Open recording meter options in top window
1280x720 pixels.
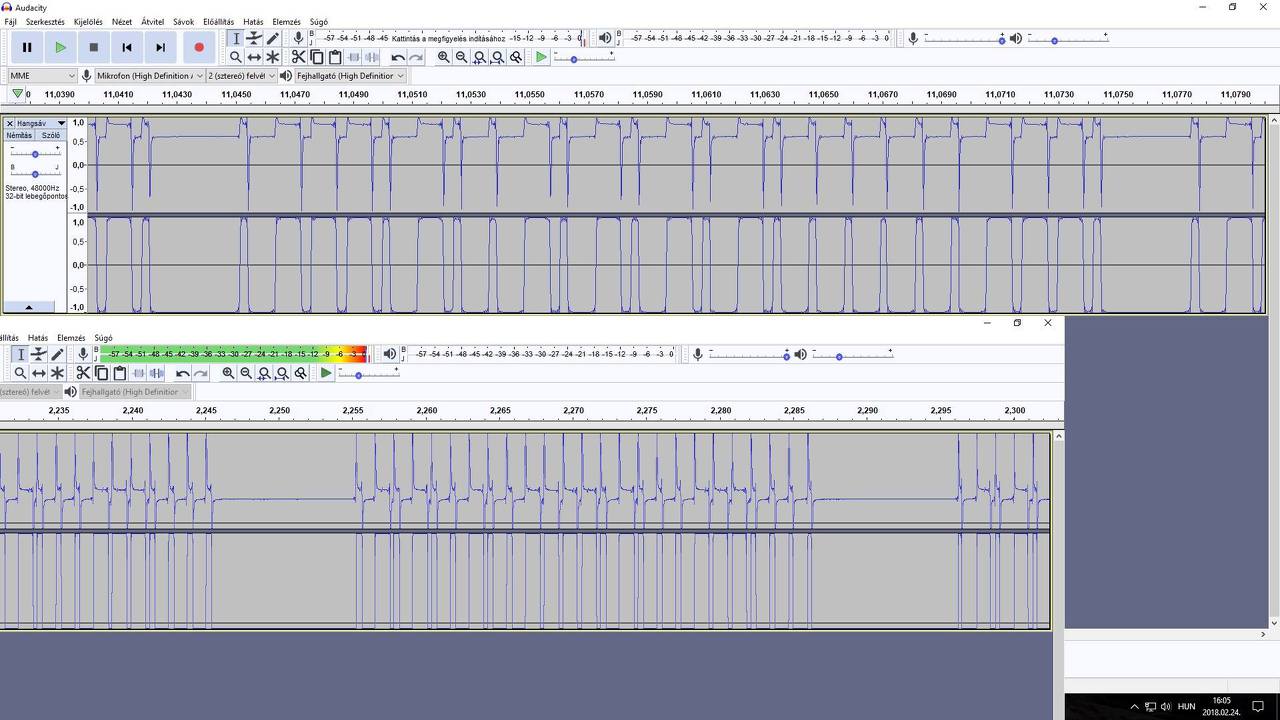coord(298,38)
